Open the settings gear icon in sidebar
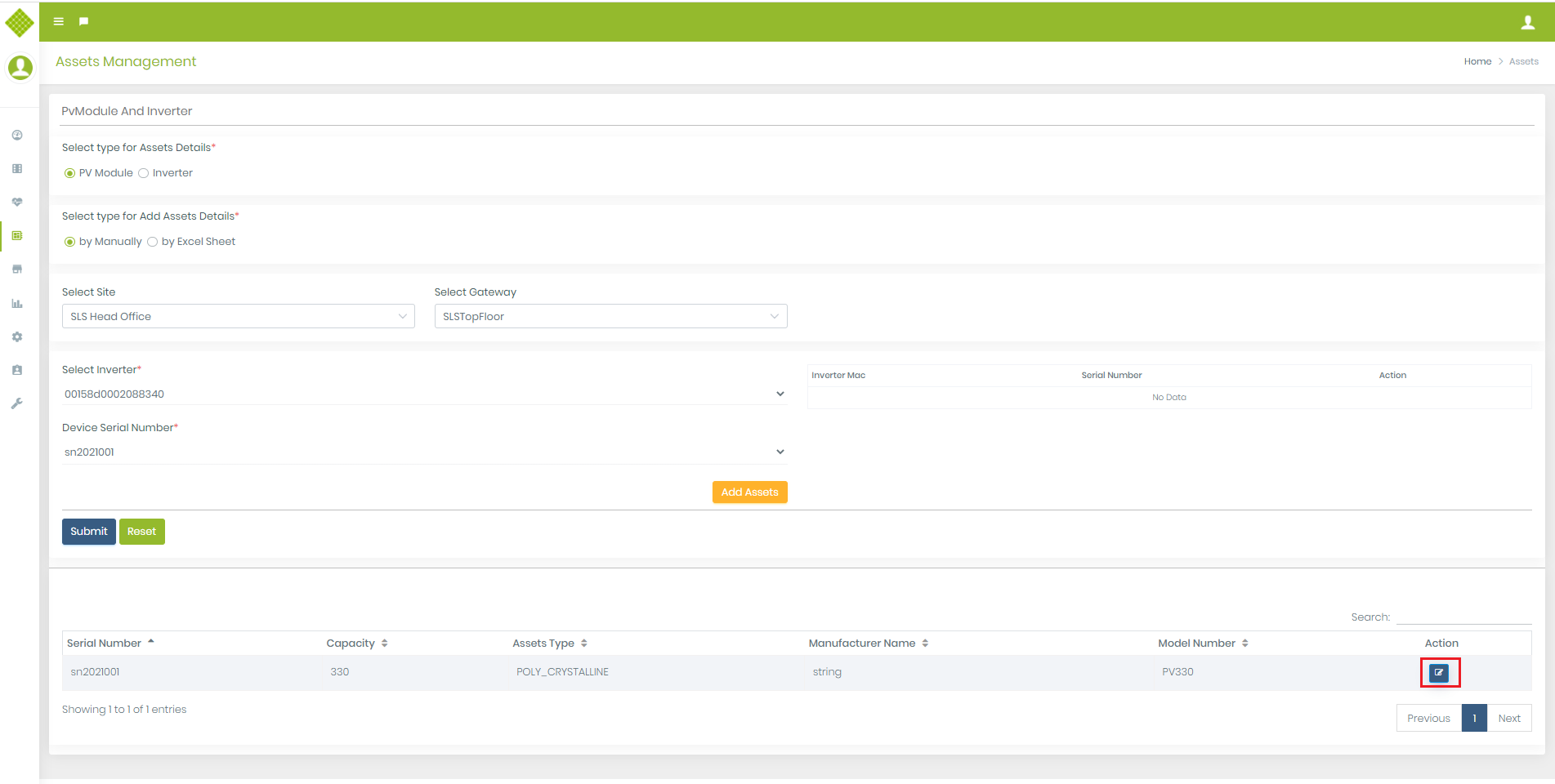Screen dimensions: 1555x784 (17, 336)
